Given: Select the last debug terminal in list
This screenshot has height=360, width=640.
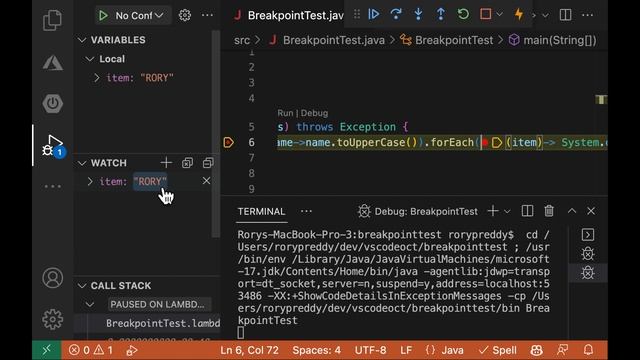Looking at the screenshot, I should click(x=588, y=273).
